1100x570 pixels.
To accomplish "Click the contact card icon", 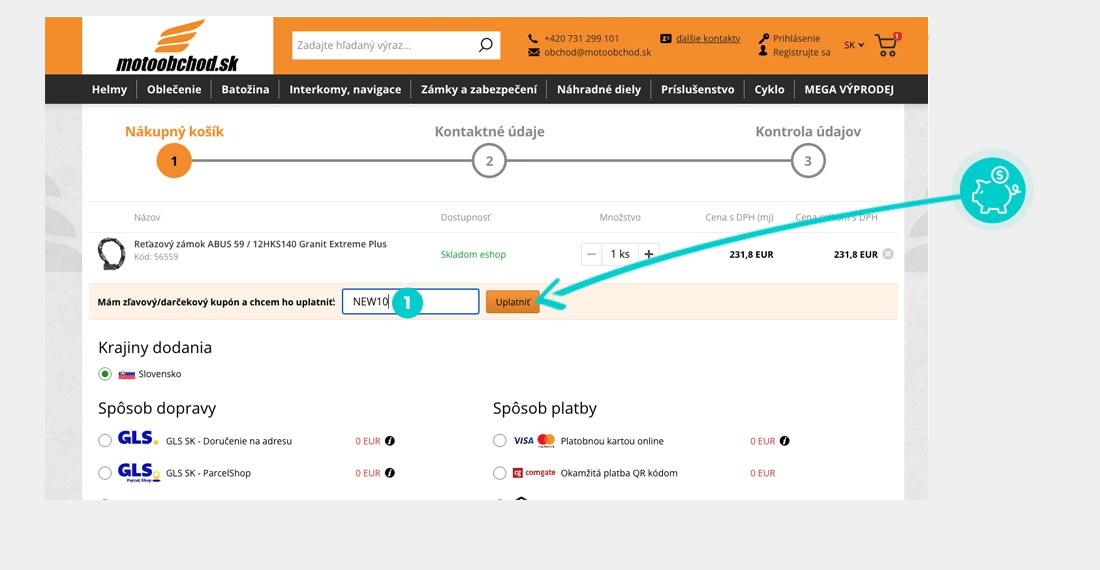I will pos(666,39).
